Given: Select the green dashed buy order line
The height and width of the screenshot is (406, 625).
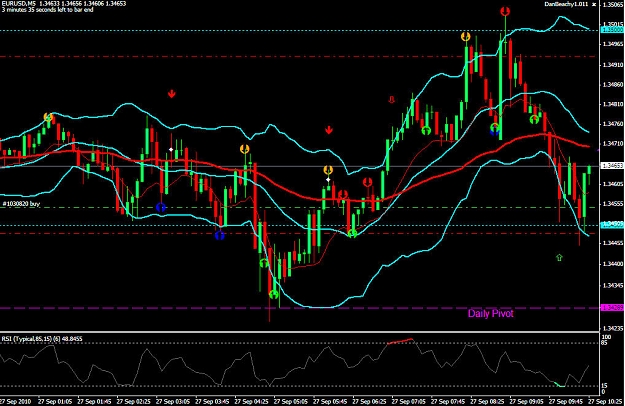Looking at the screenshot, I should tap(300, 208).
